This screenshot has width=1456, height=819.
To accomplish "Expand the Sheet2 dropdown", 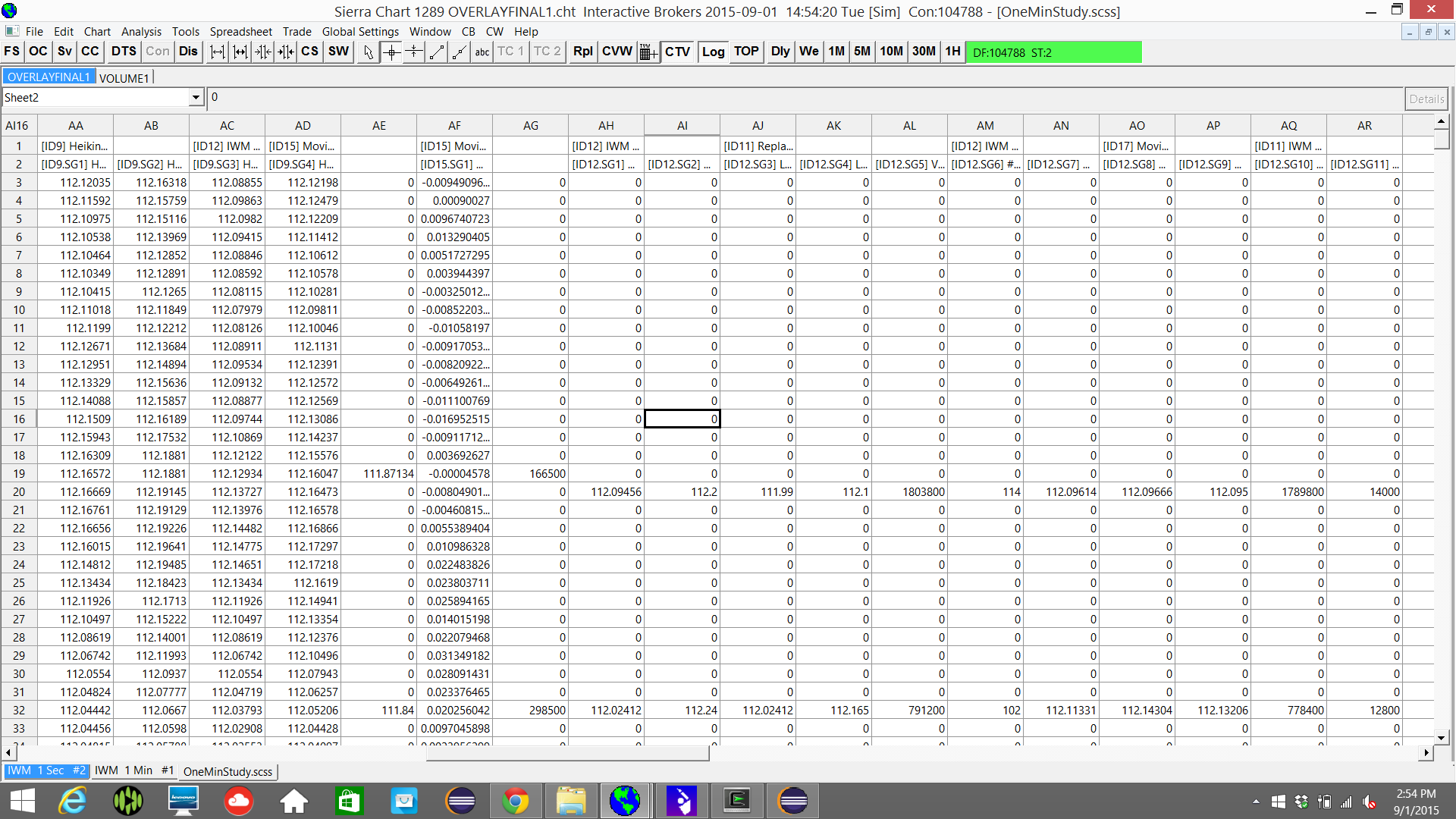I will pos(196,98).
